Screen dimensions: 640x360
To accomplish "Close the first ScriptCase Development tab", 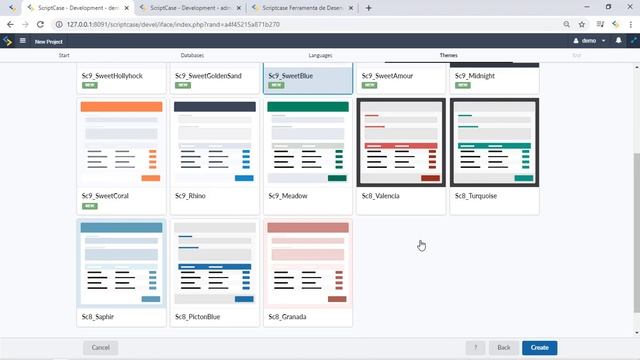I will 127,8.
